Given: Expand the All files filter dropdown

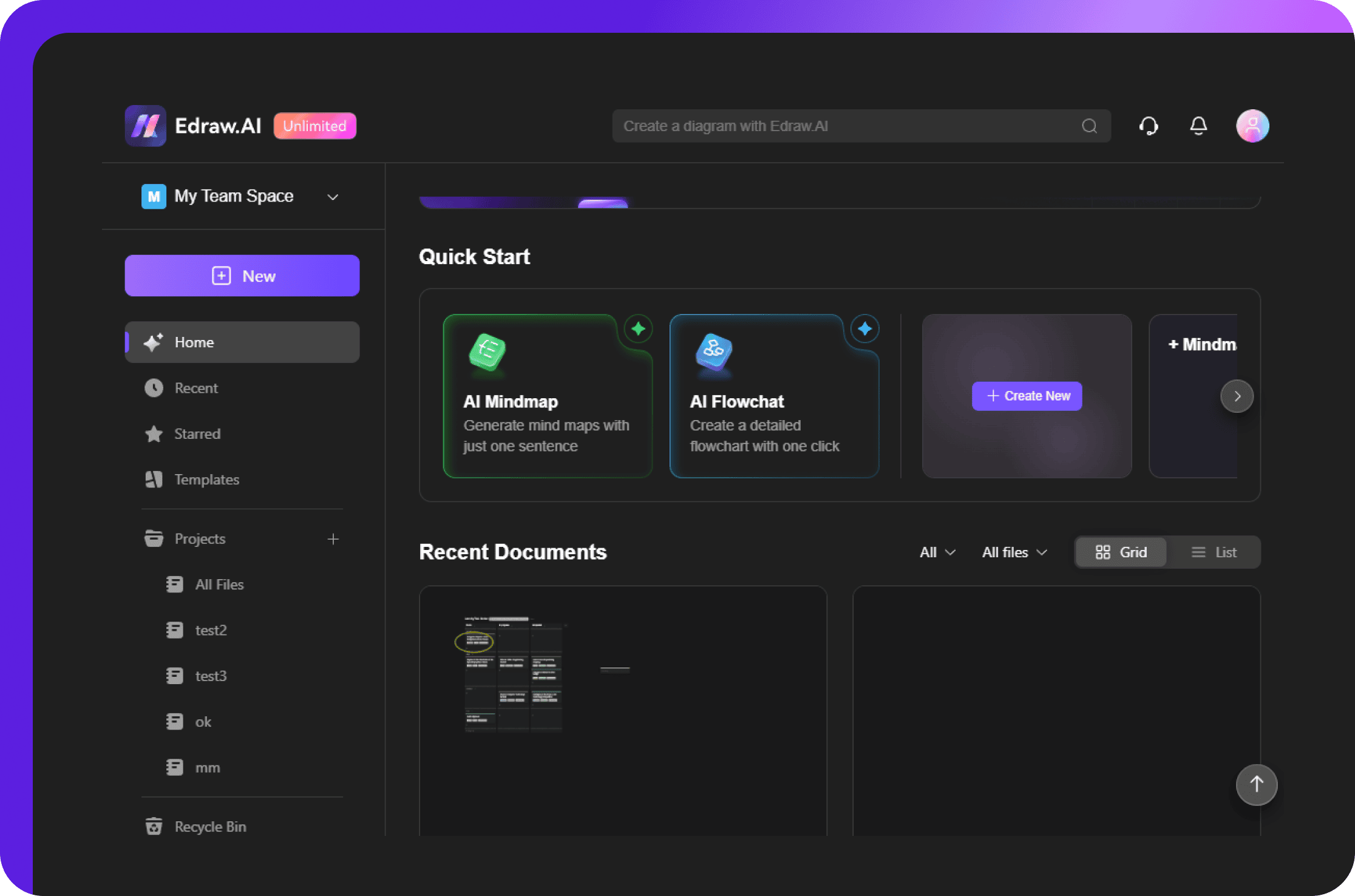Looking at the screenshot, I should [1011, 552].
